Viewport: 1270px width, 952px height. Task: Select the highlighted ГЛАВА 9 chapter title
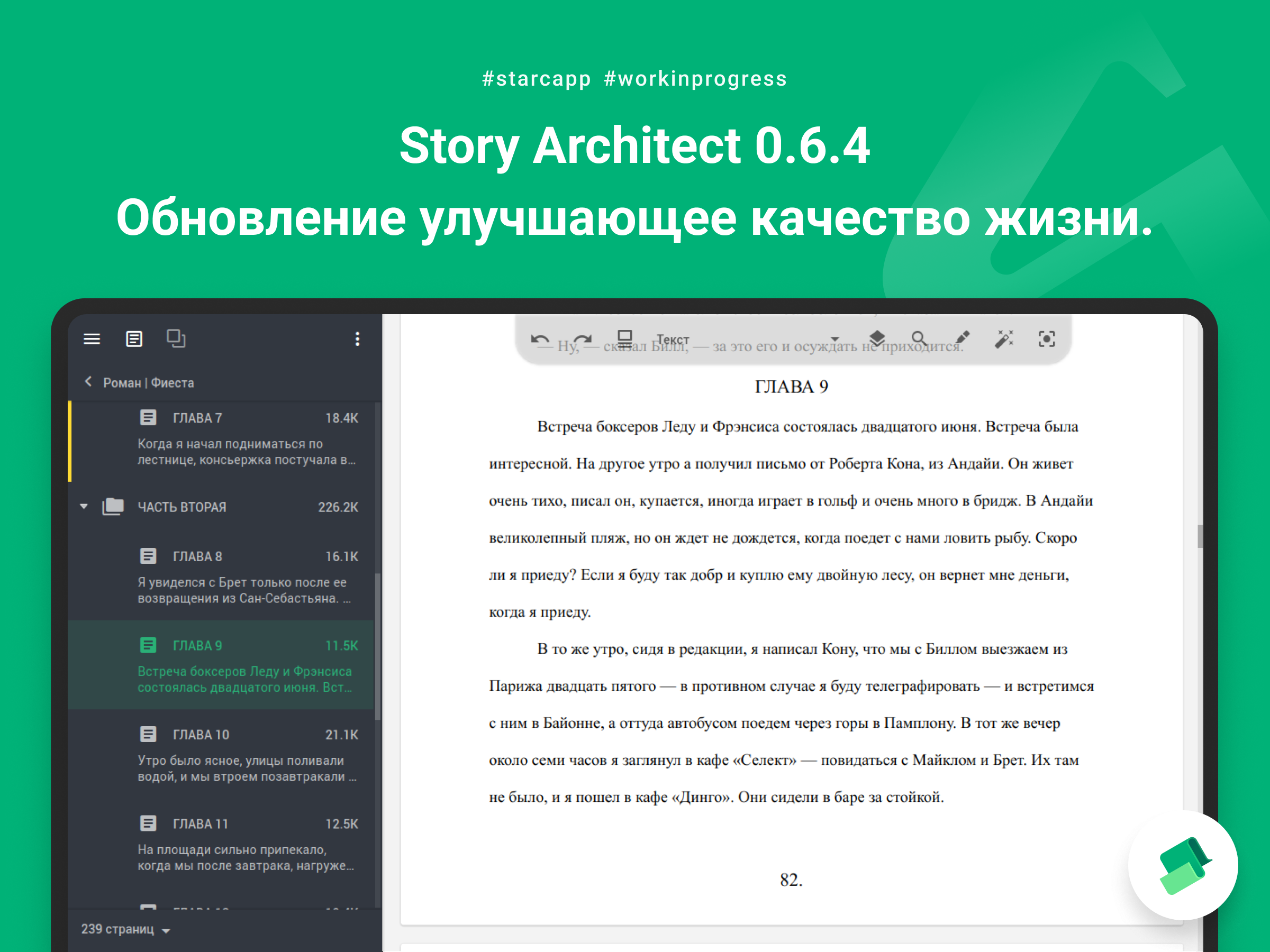pos(197,646)
